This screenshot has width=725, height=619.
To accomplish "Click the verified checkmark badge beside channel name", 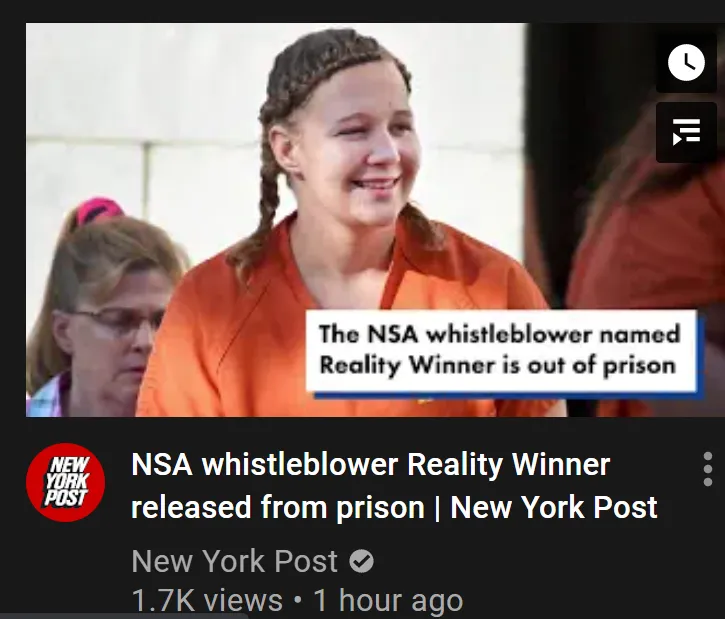I will point(361,562).
